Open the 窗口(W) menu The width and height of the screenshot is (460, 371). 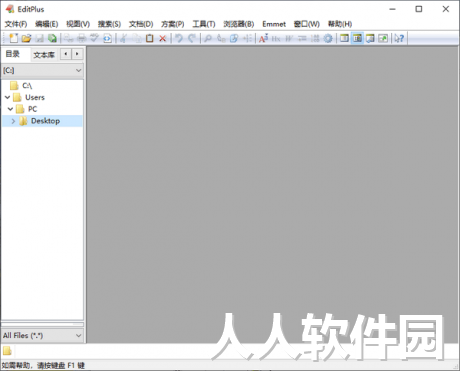click(307, 24)
